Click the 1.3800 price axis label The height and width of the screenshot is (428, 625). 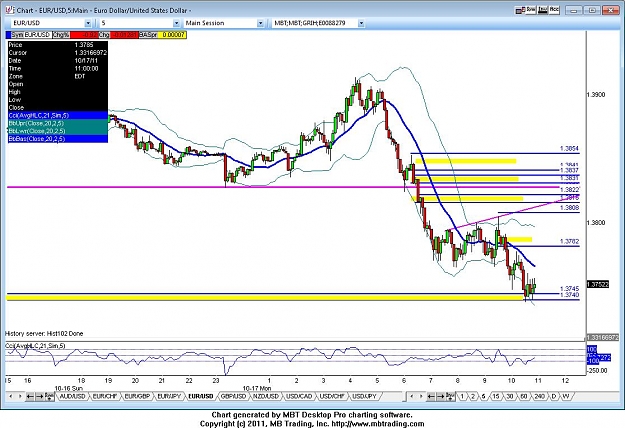click(596, 223)
